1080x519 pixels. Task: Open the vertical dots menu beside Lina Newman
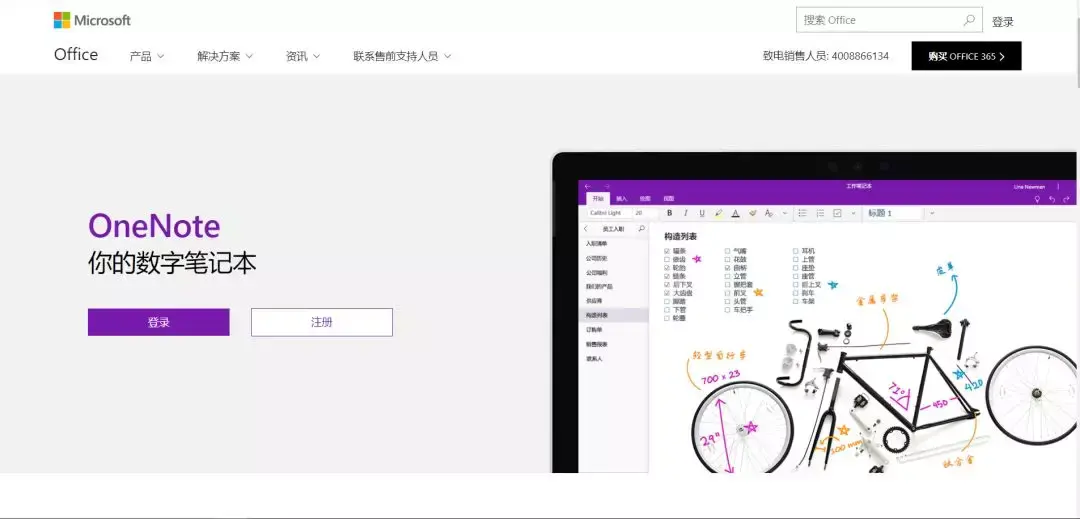[1058, 187]
